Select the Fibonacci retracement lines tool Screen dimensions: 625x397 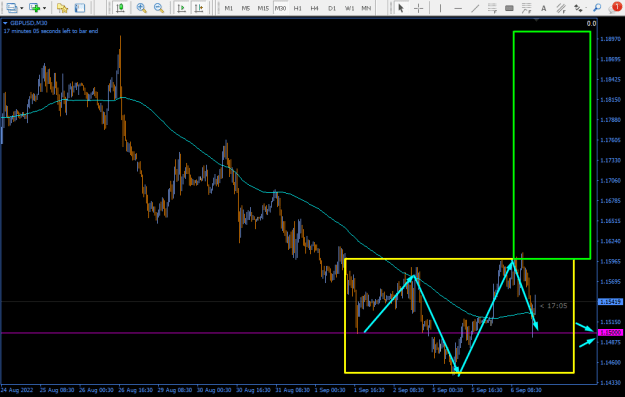coord(492,8)
